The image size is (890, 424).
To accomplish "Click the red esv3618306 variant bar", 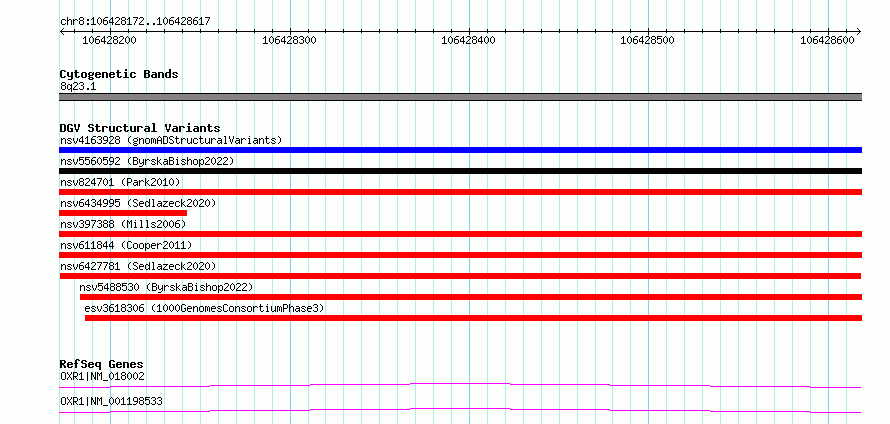I will 473,318.
